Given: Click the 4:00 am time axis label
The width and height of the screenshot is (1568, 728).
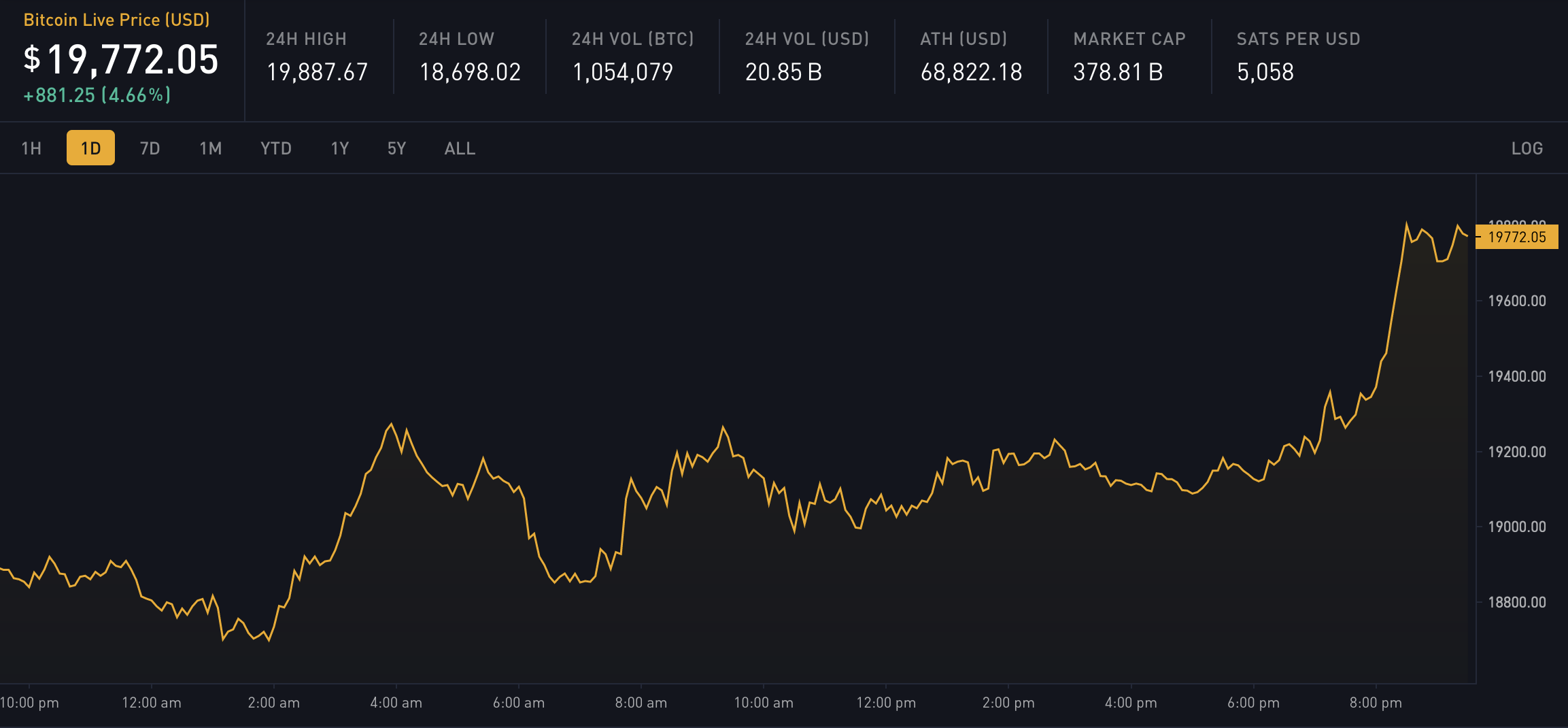Looking at the screenshot, I should [396, 703].
